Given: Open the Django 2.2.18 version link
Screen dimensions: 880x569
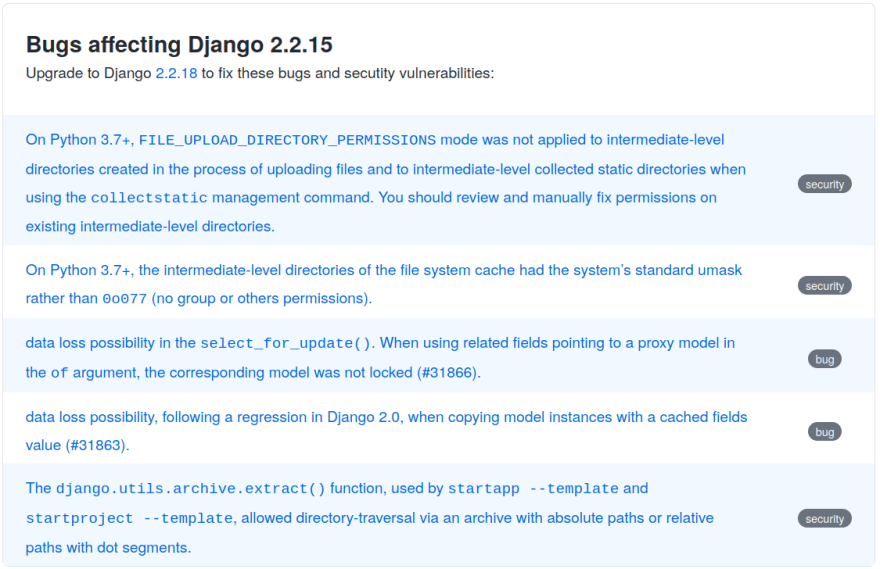Looking at the screenshot, I should (x=176, y=74).
